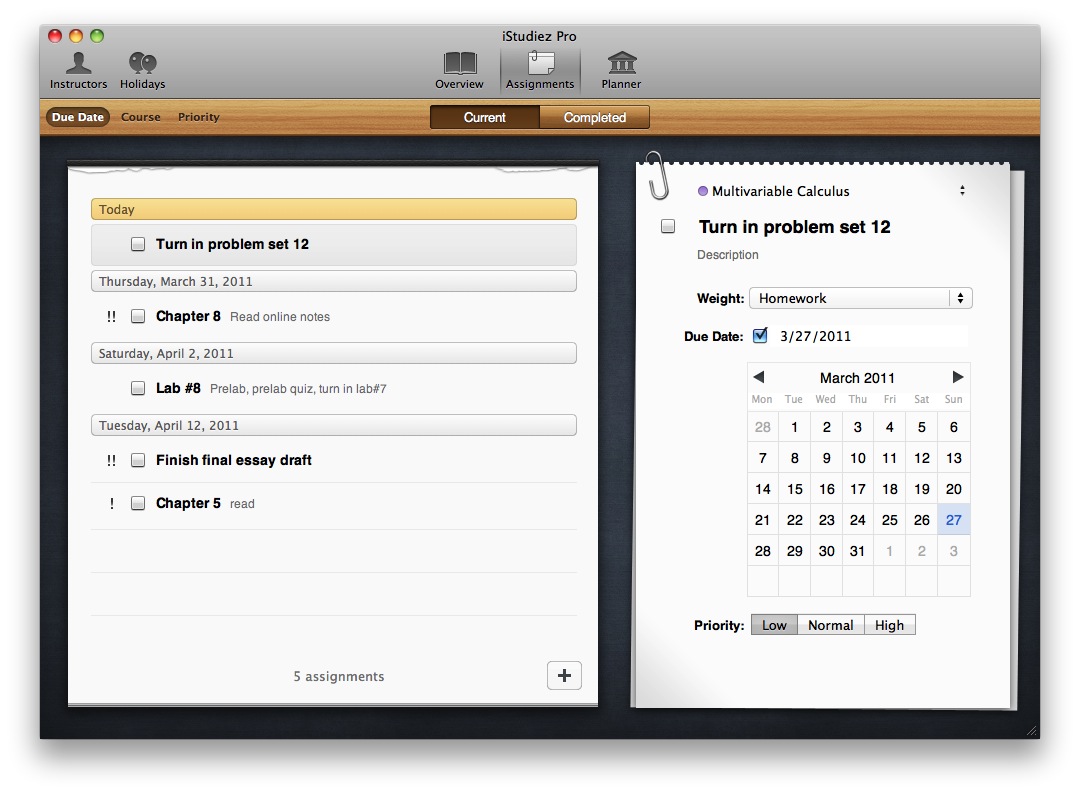
Task: Check off the Lab #8 assignment
Action: point(138,388)
